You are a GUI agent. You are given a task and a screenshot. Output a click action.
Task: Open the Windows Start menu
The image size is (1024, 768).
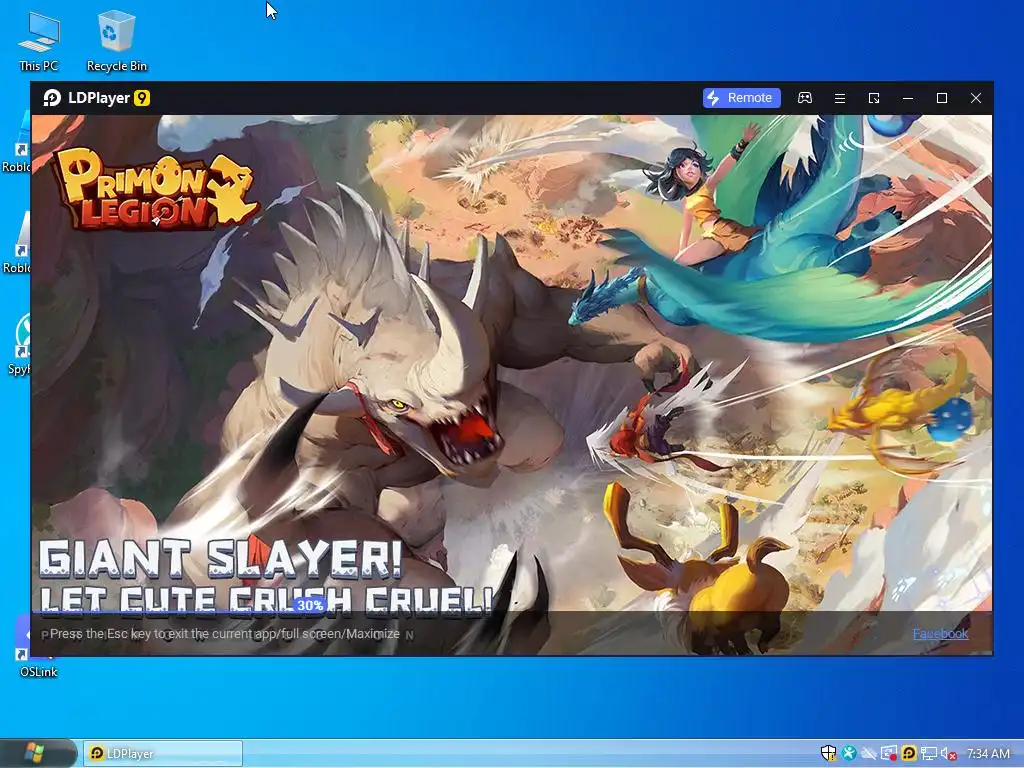[x=34, y=754]
